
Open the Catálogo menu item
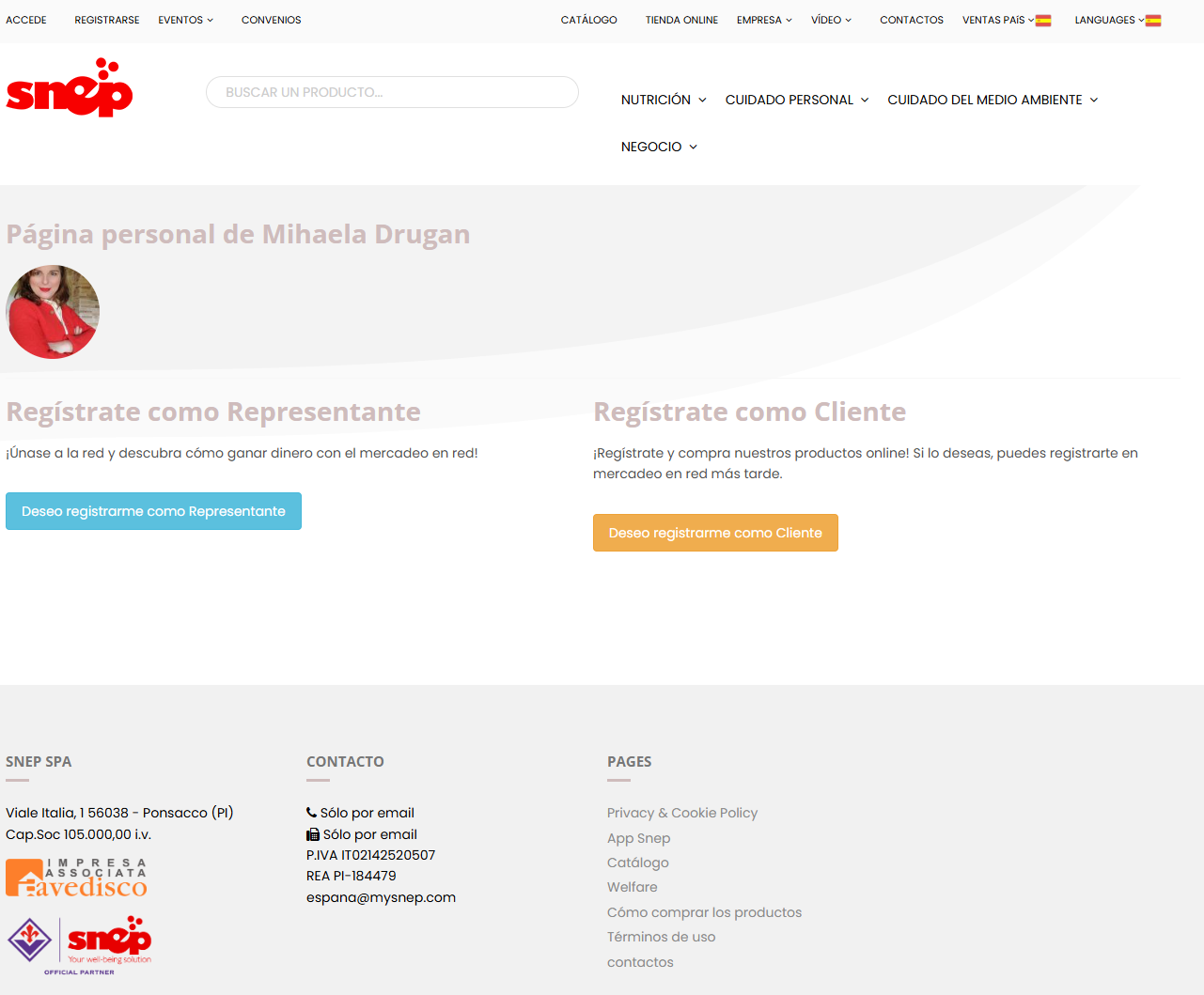tap(589, 20)
